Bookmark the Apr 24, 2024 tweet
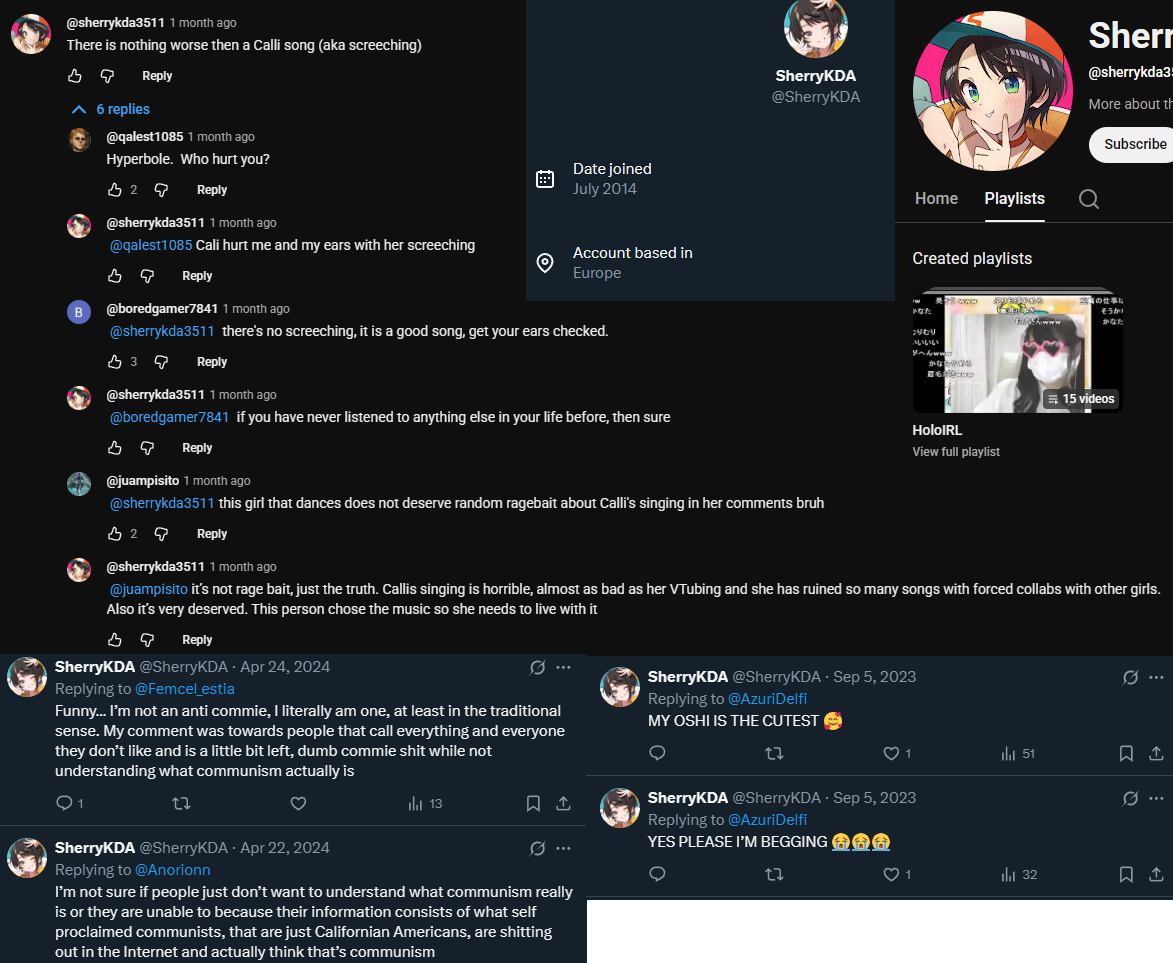 tap(533, 804)
